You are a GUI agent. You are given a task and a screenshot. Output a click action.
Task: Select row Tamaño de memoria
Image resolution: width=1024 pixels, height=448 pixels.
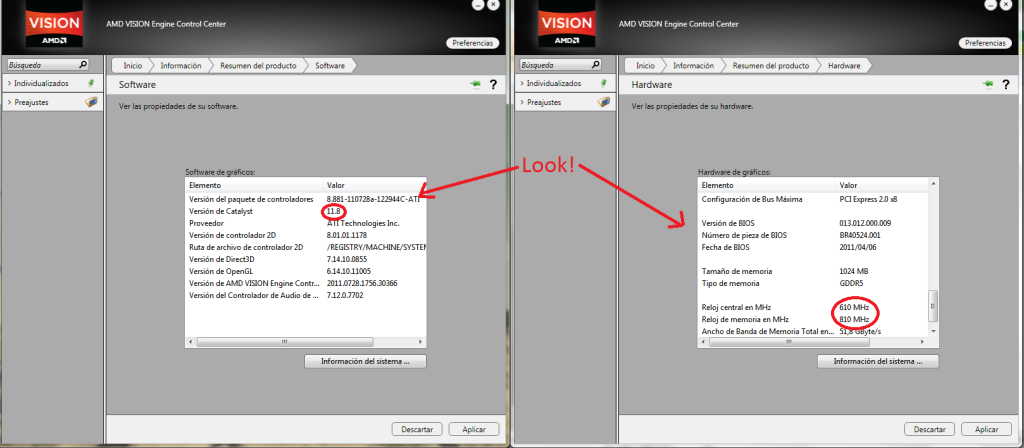point(813,271)
